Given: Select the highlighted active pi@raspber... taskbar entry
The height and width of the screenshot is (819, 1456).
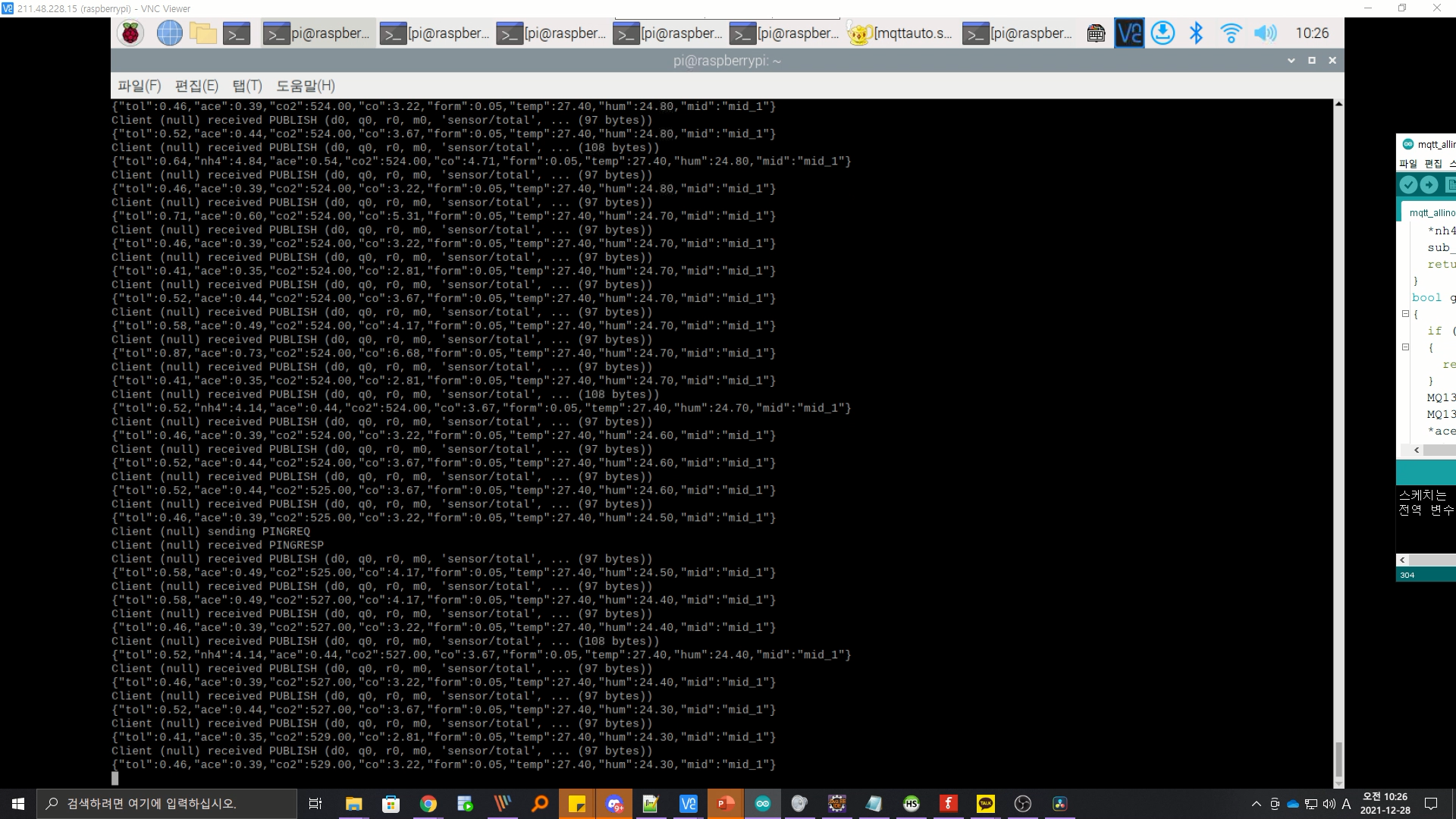Looking at the screenshot, I should 318,33.
